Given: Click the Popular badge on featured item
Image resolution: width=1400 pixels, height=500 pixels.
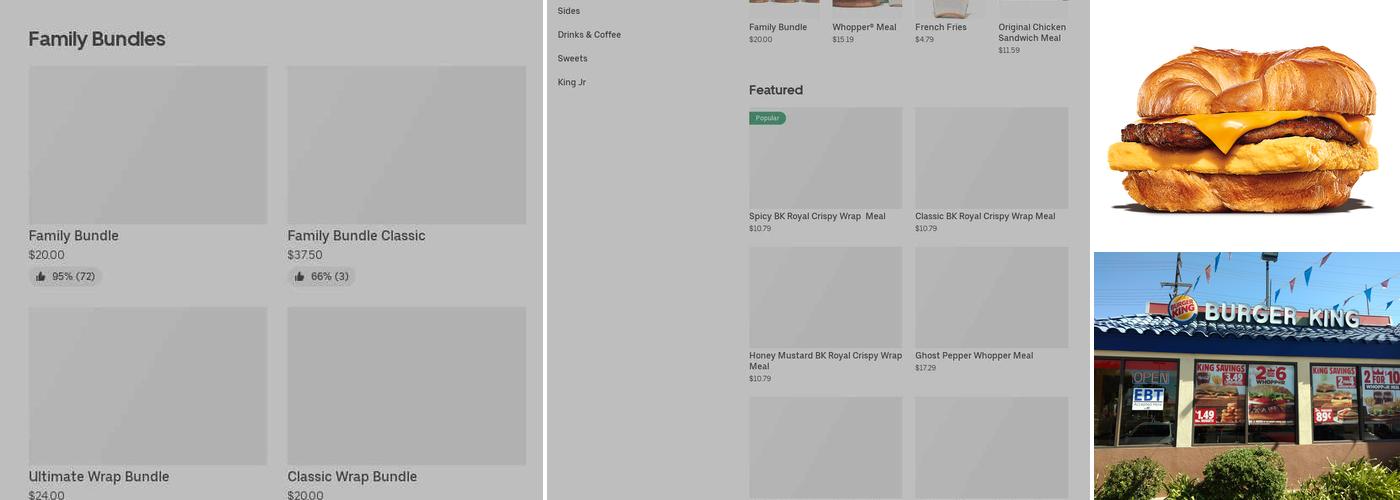Looking at the screenshot, I should pyautogui.click(x=767, y=118).
